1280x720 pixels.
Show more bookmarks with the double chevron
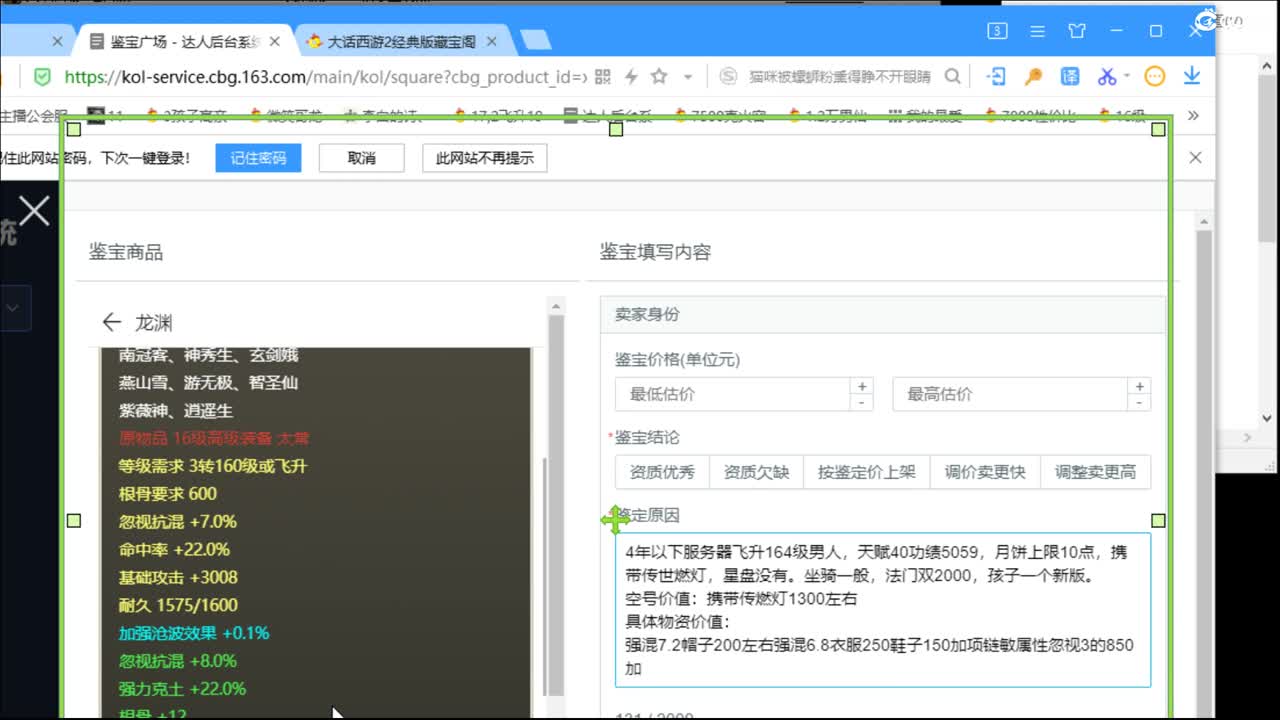[x=1193, y=115]
